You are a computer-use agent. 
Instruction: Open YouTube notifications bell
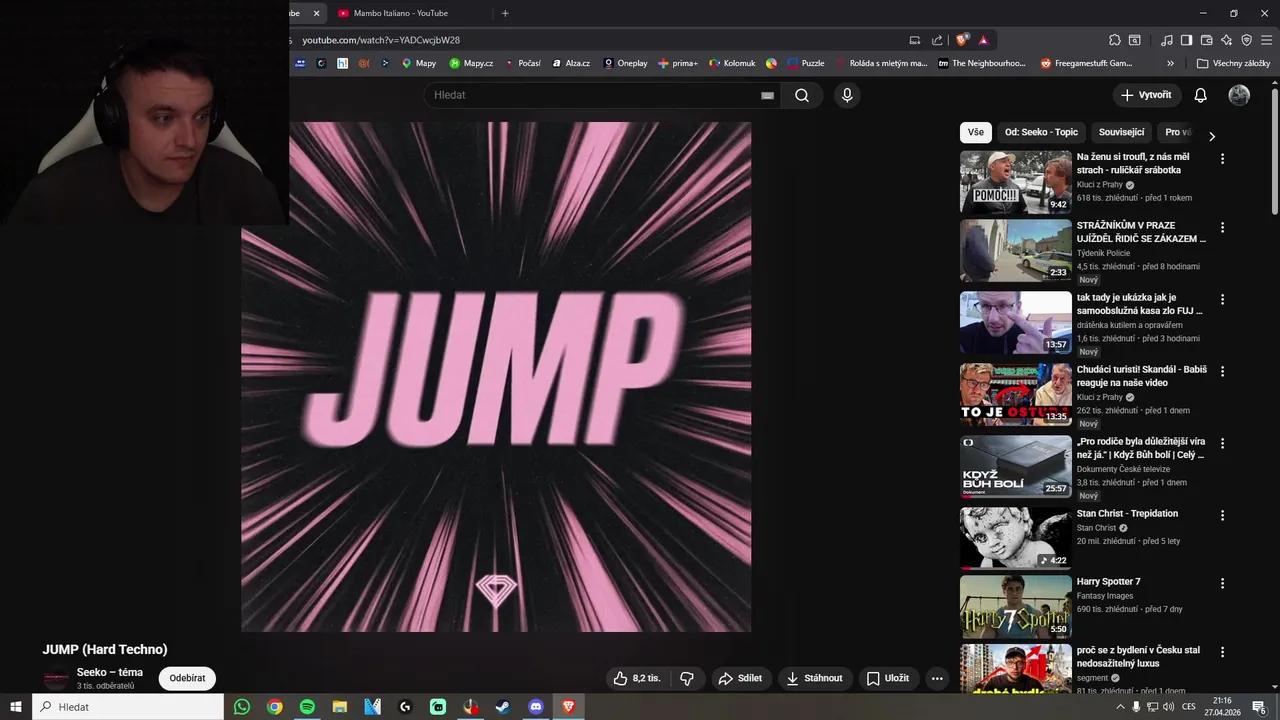pyautogui.click(x=1201, y=95)
